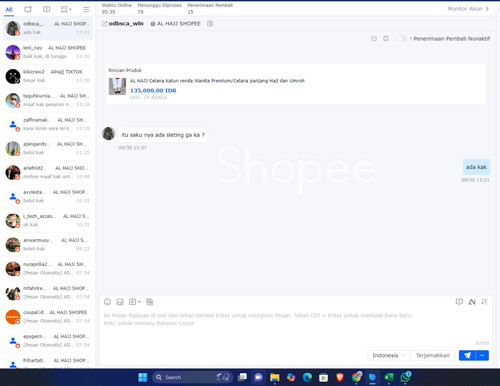
Task: Open the epsgeim conversation
Action: [x=48, y=340]
